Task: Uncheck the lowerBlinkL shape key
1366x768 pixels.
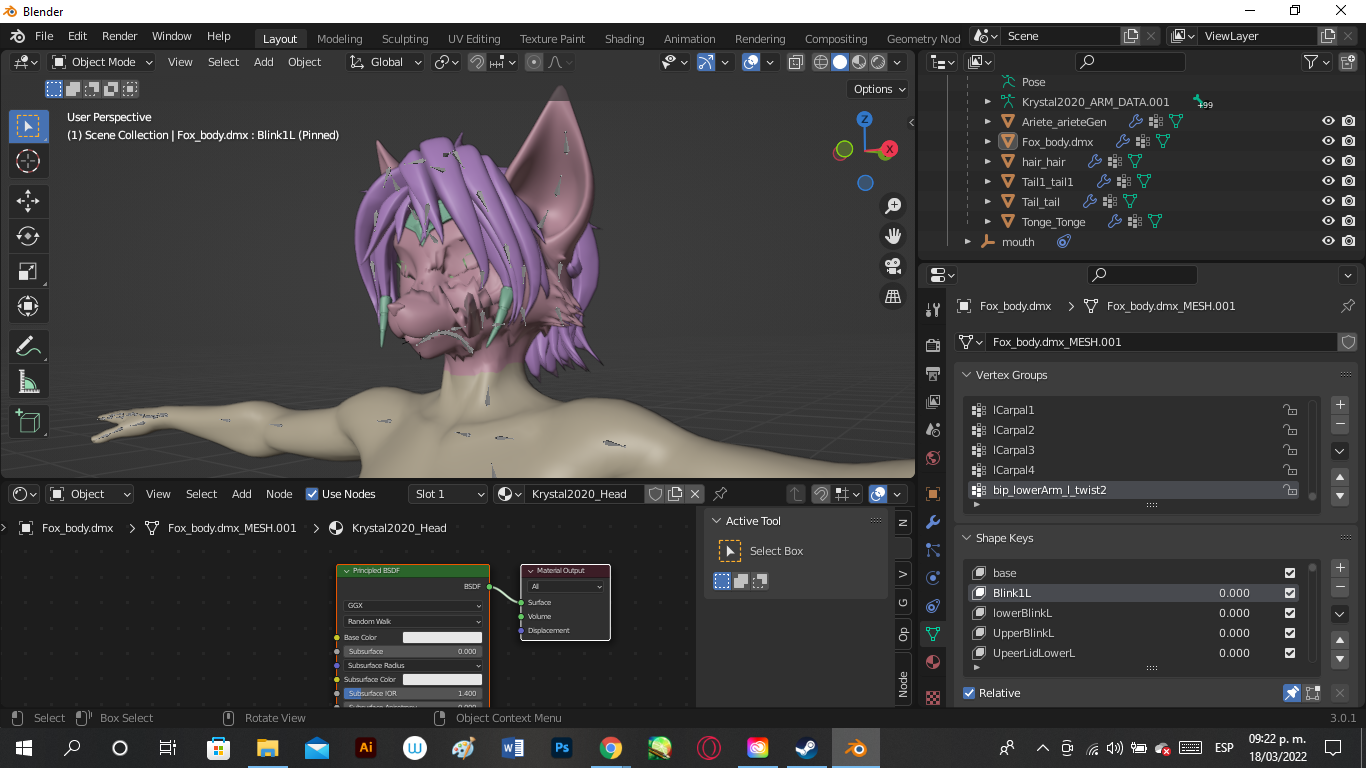Action: click(x=1290, y=613)
